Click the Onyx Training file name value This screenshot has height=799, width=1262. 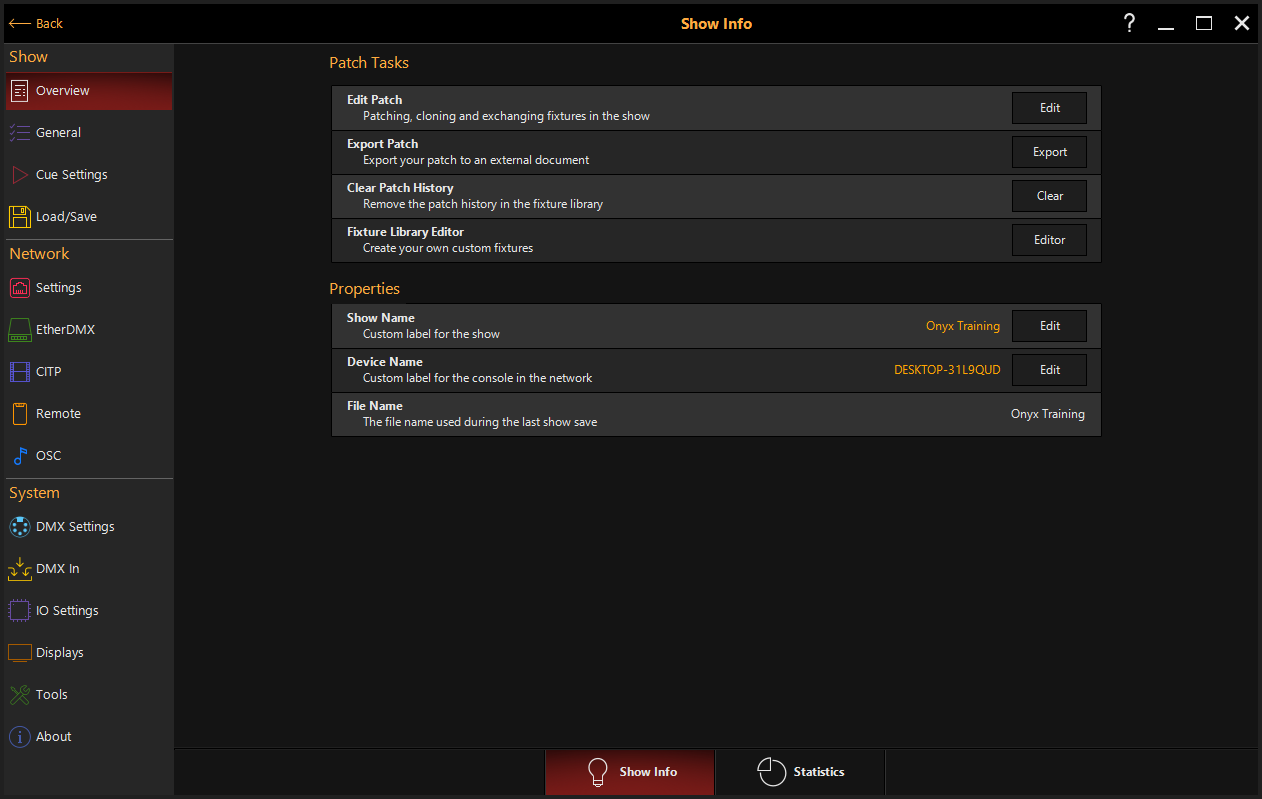coord(1048,414)
